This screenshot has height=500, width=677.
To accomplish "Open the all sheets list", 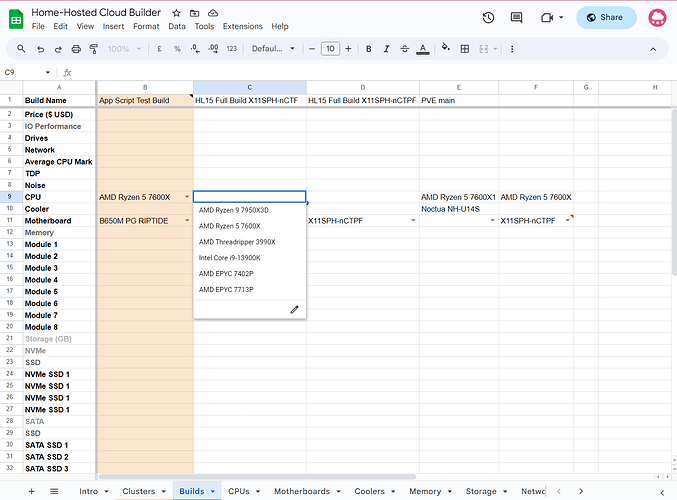I will 54,491.
